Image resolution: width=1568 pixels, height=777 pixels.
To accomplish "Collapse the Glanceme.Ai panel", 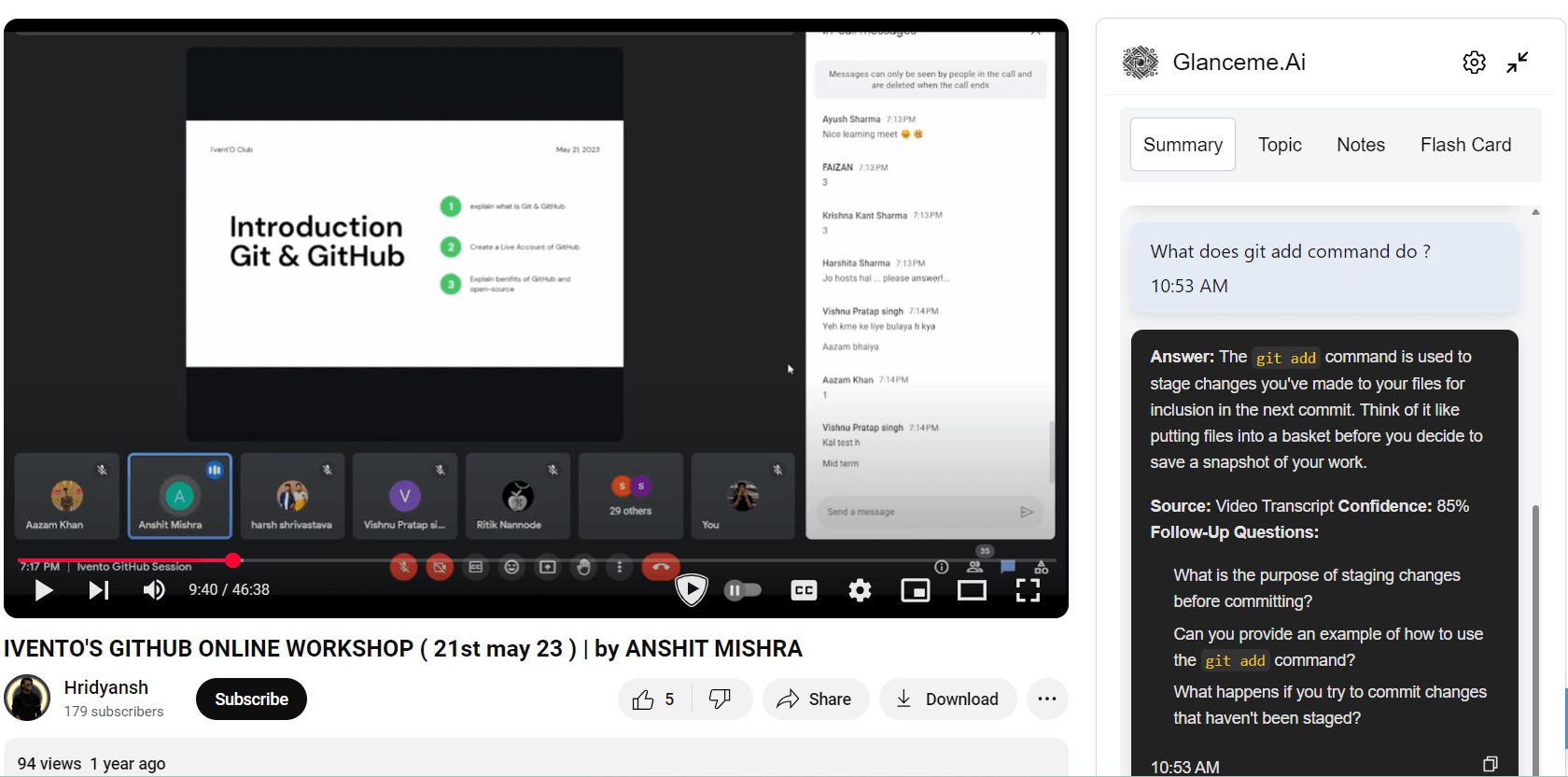I will coord(1518,63).
